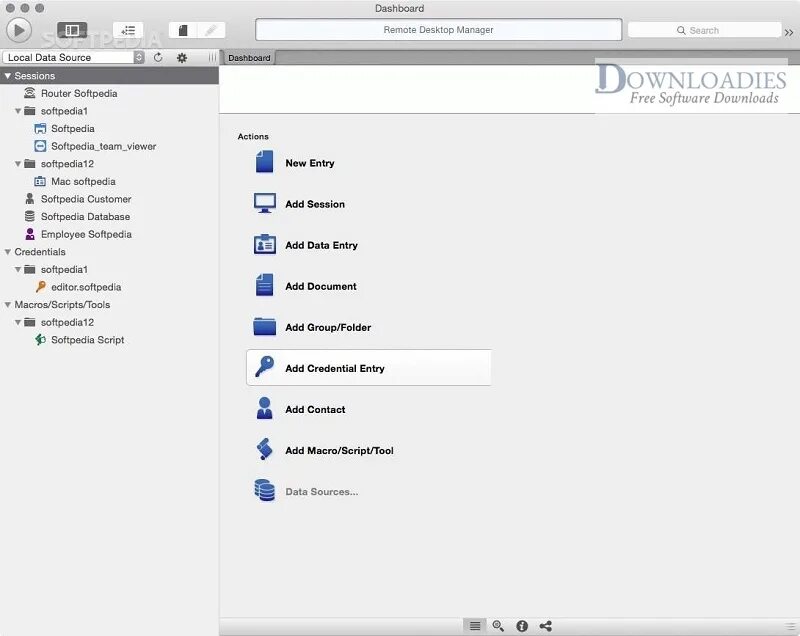Click Data Sources database stack icon
The width and height of the screenshot is (800, 636).
coord(264,490)
